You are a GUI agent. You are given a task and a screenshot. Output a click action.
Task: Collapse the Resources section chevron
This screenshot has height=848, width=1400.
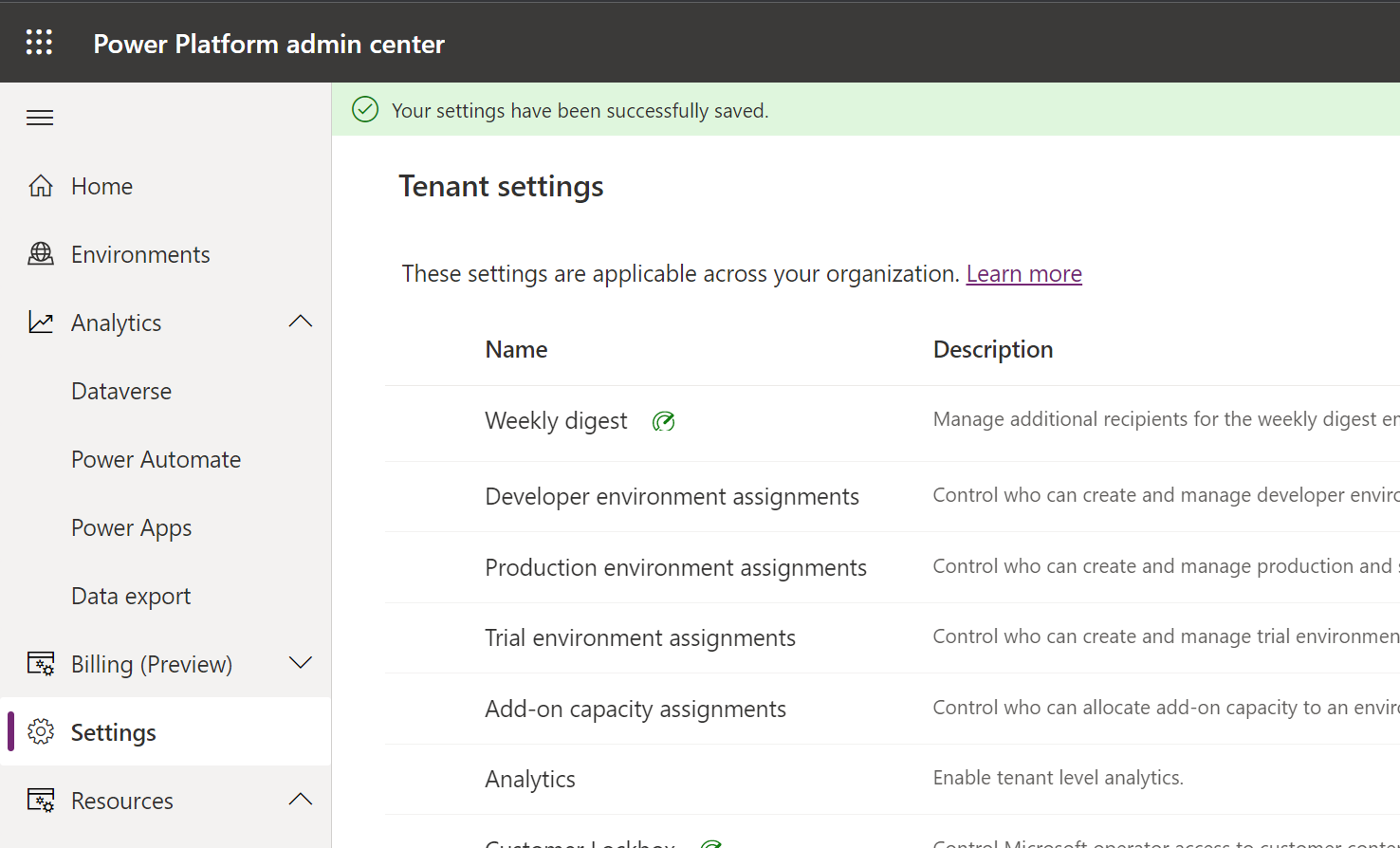(300, 800)
